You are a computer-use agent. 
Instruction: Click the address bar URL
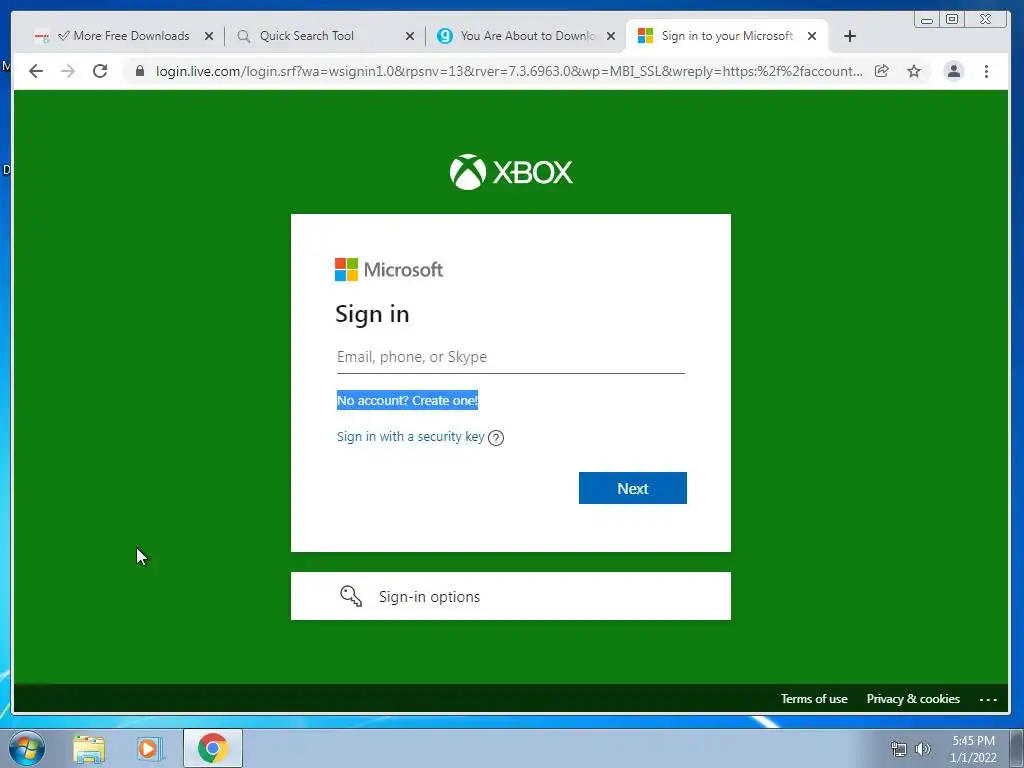click(x=509, y=71)
